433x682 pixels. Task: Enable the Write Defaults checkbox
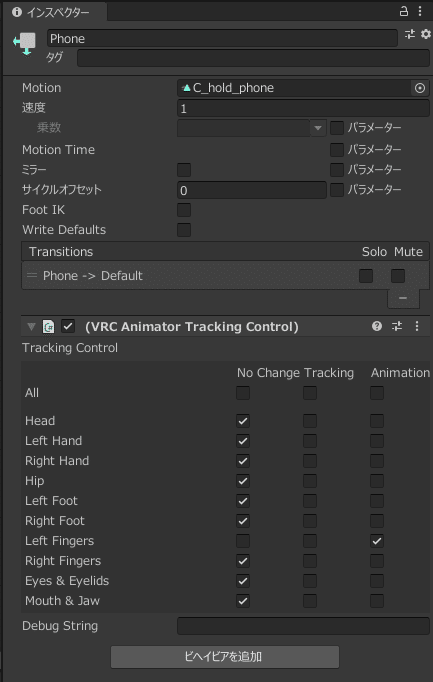click(184, 230)
